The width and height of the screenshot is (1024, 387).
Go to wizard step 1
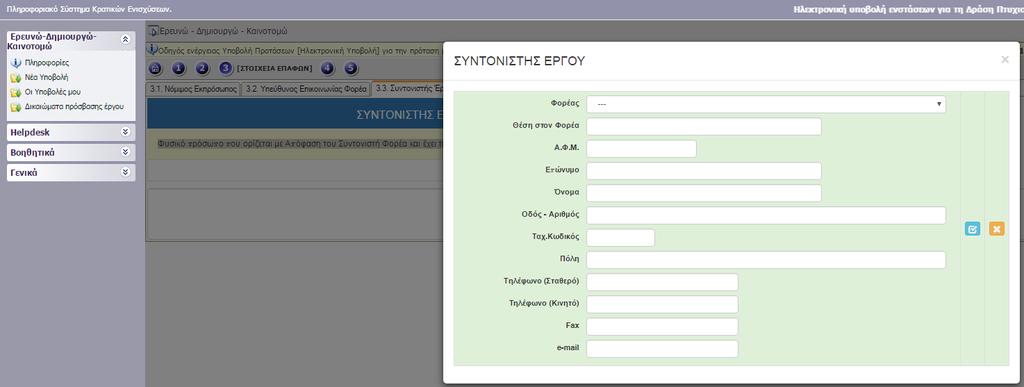pyautogui.click(x=179, y=69)
